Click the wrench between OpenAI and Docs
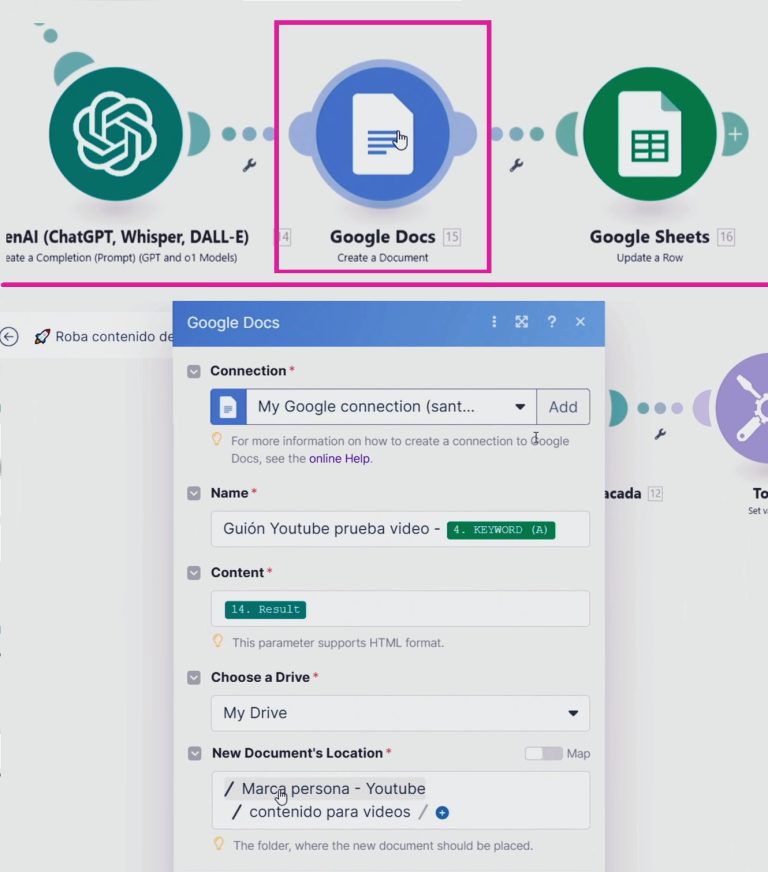768x872 pixels. point(249,165)
